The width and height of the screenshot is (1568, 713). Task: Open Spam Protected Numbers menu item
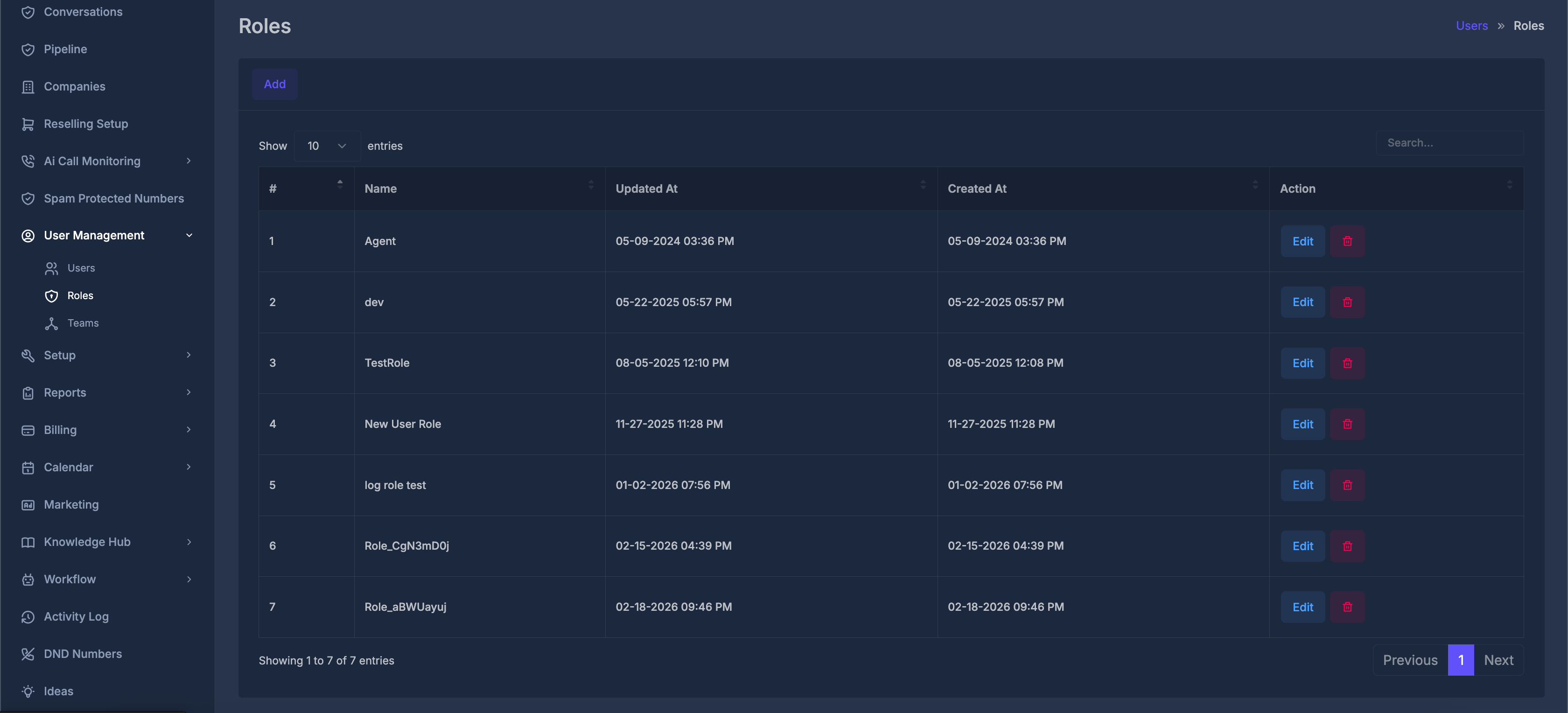(x=113, y=198)
